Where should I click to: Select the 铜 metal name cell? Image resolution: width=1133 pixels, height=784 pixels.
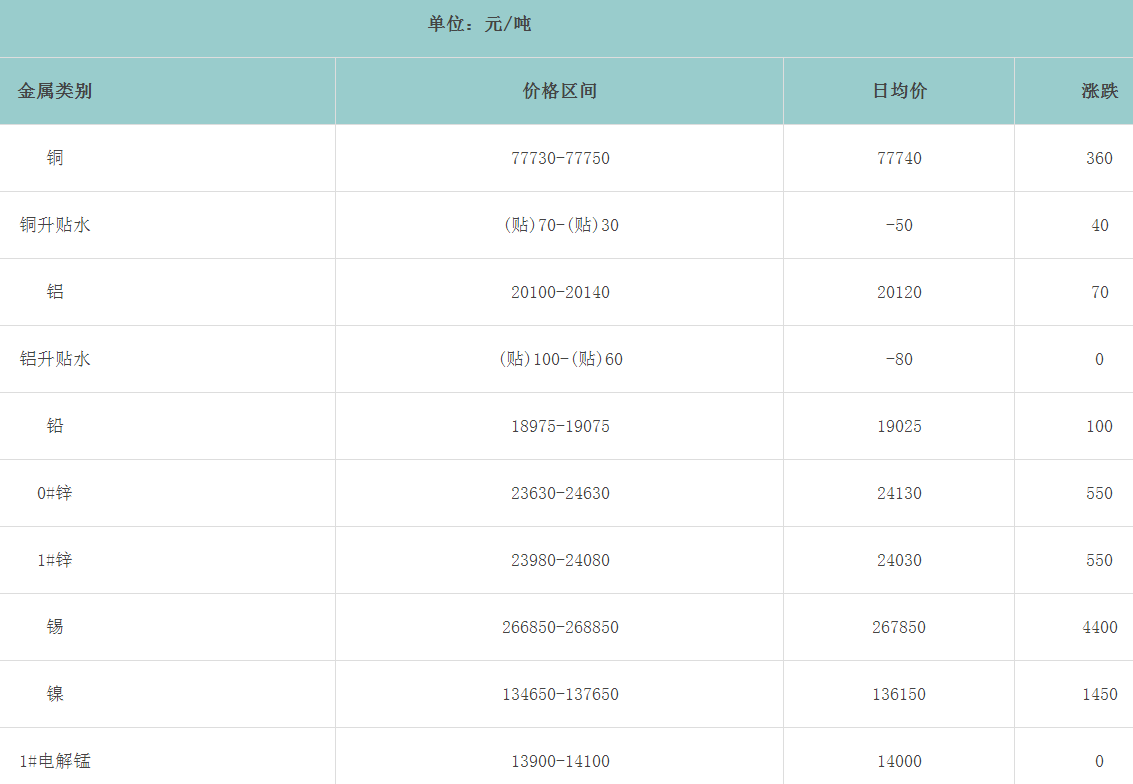tap(55, 158)
